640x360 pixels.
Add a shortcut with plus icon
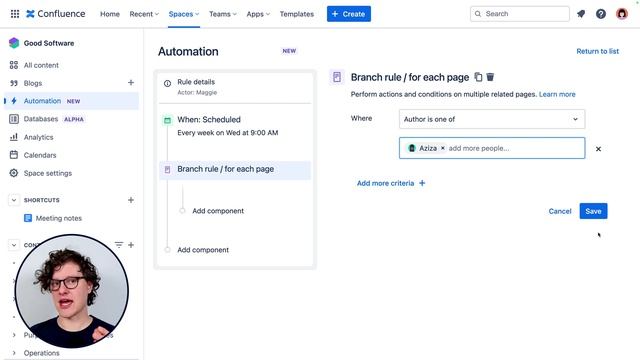[131, 200]
